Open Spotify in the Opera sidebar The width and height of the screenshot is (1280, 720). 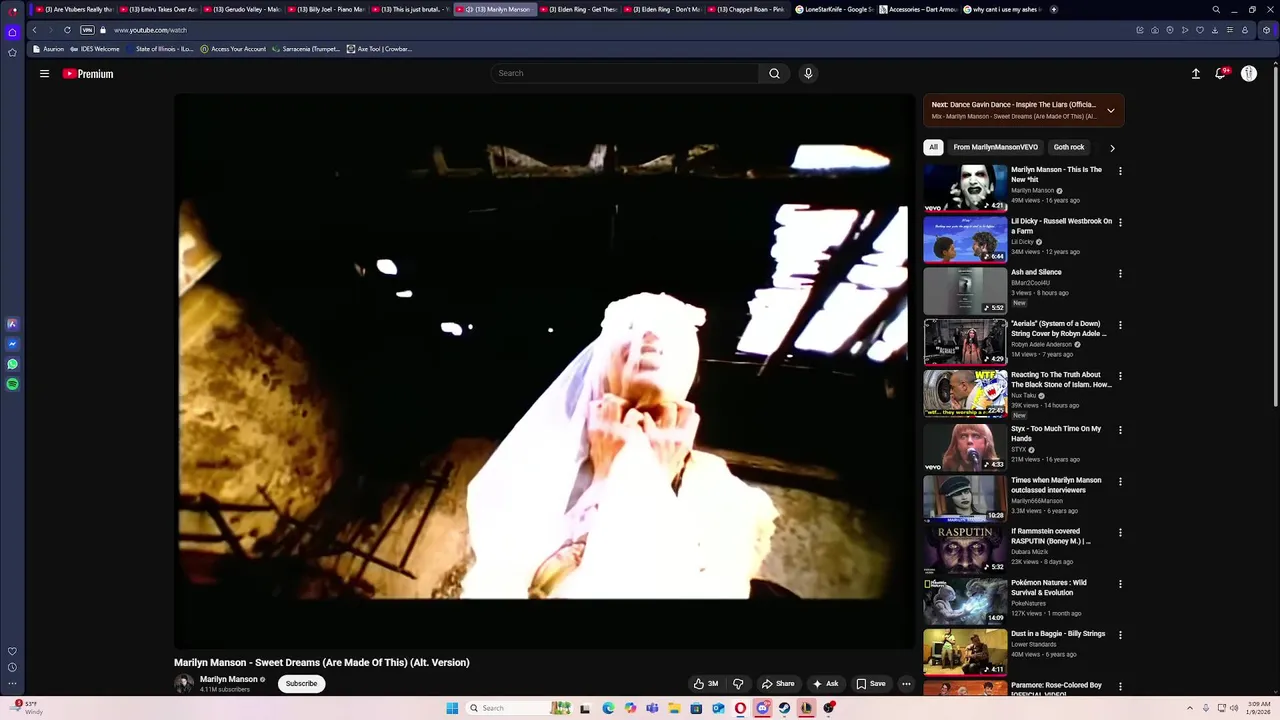(x=12, y=384)
